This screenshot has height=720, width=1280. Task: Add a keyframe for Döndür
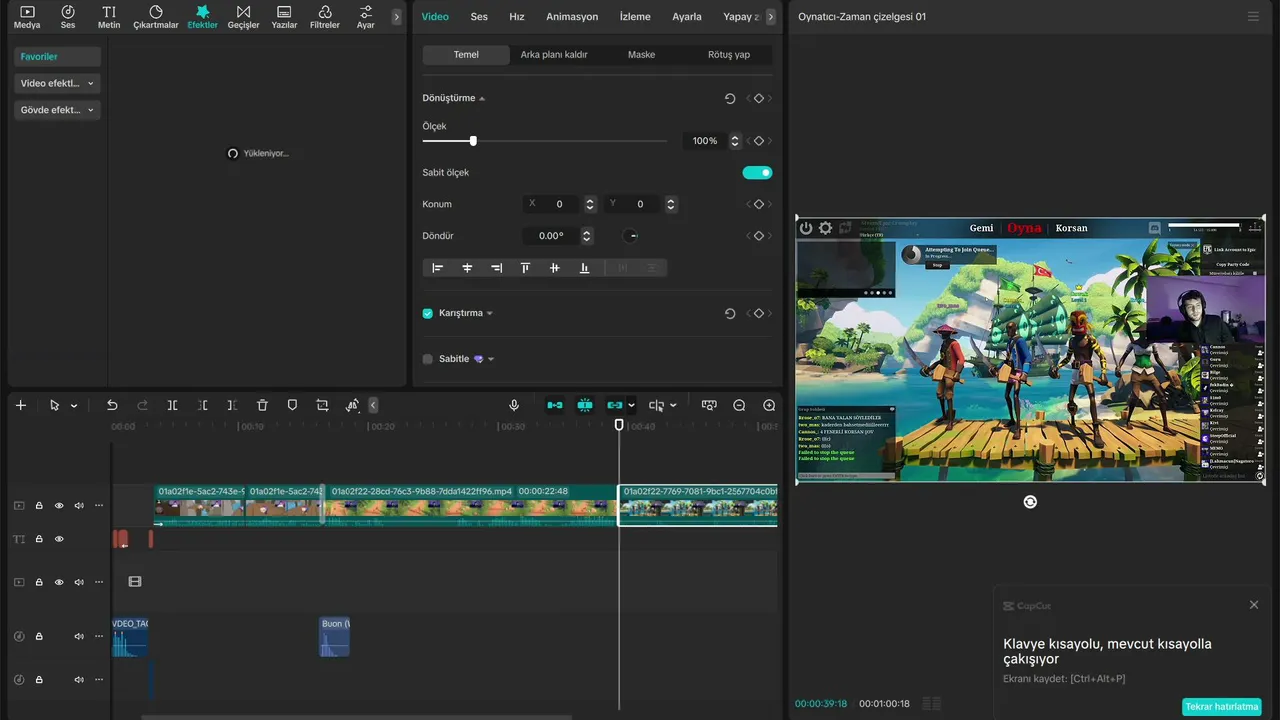pos(759,236)
